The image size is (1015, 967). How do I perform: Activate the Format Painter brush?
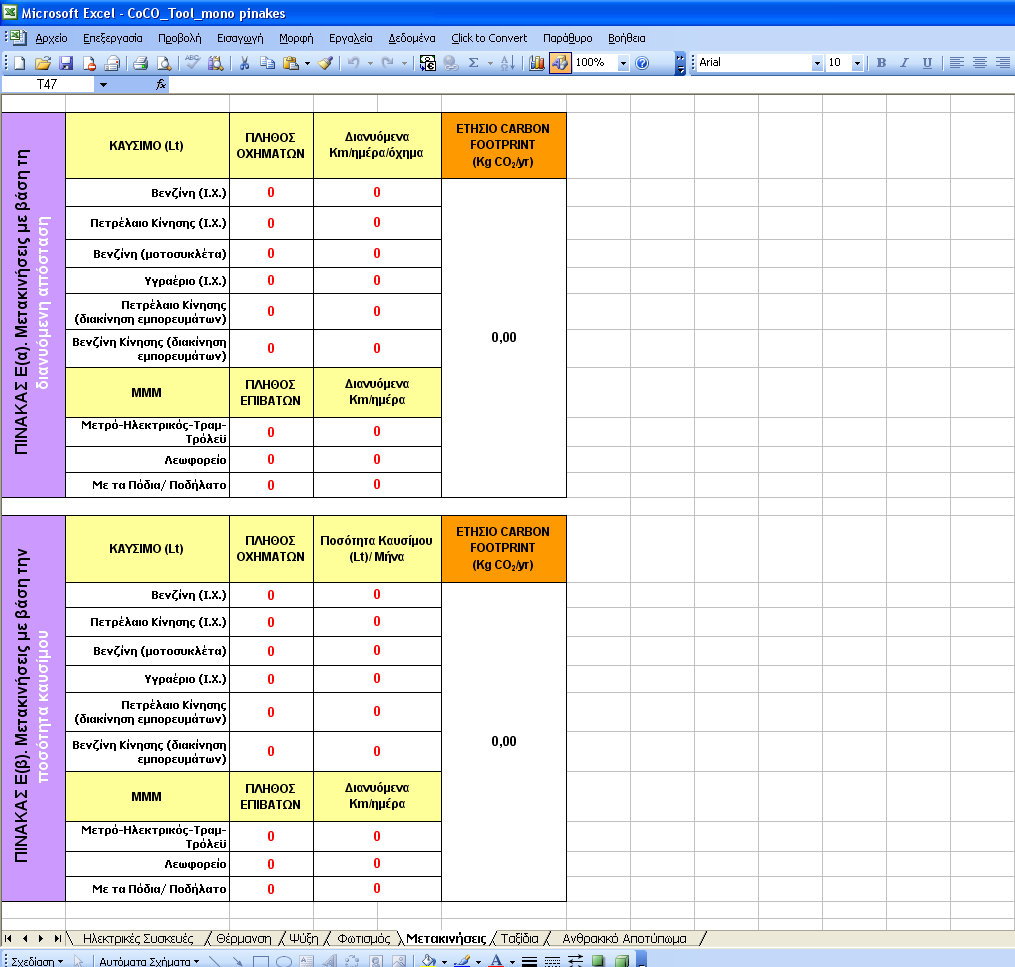[x=326, y=63]
